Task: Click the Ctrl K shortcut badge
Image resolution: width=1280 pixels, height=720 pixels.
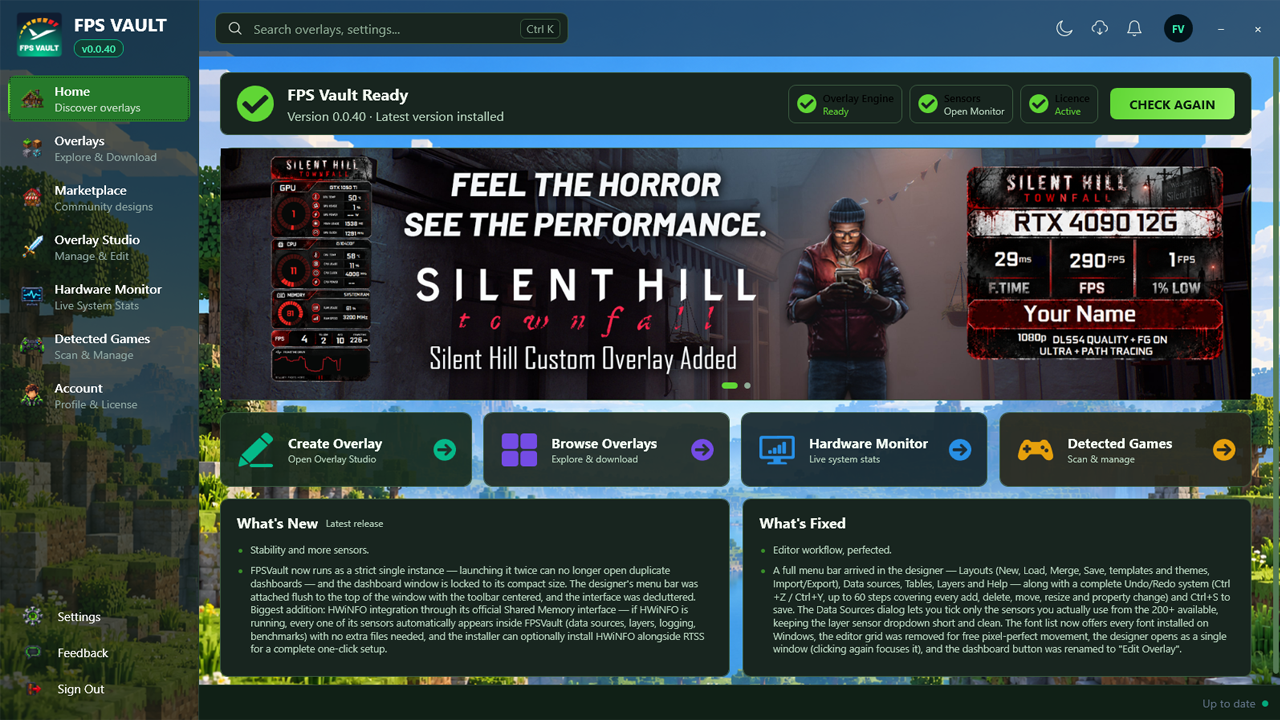Action: 540,29
